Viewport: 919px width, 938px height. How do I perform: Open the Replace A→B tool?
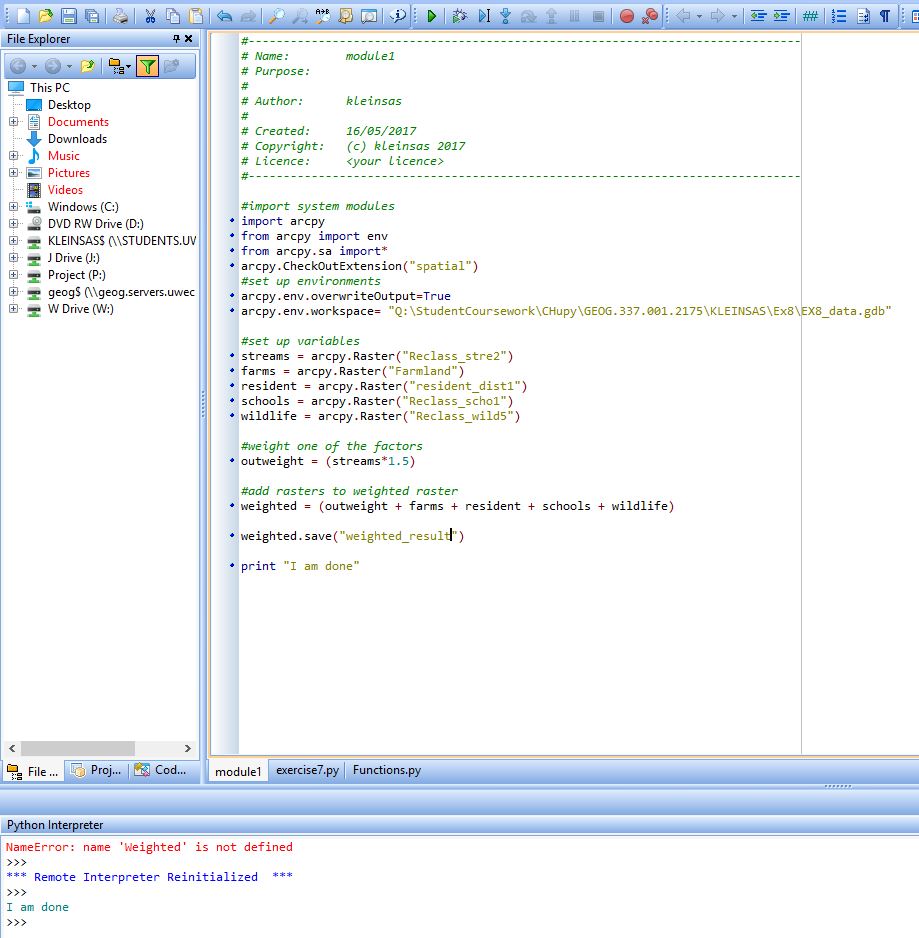click(322, 16)
